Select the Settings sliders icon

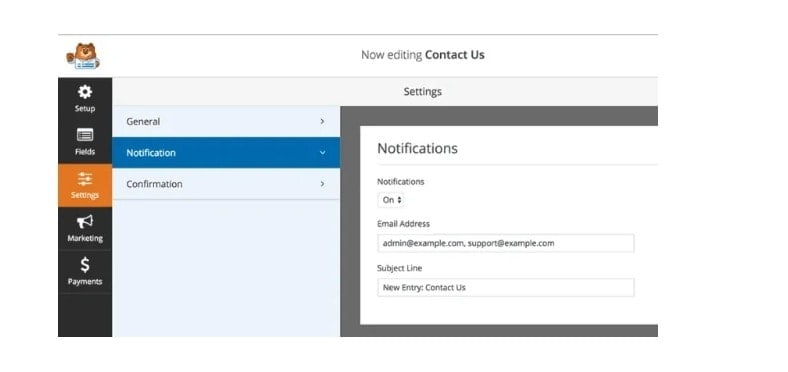click(x=85, y=178)
